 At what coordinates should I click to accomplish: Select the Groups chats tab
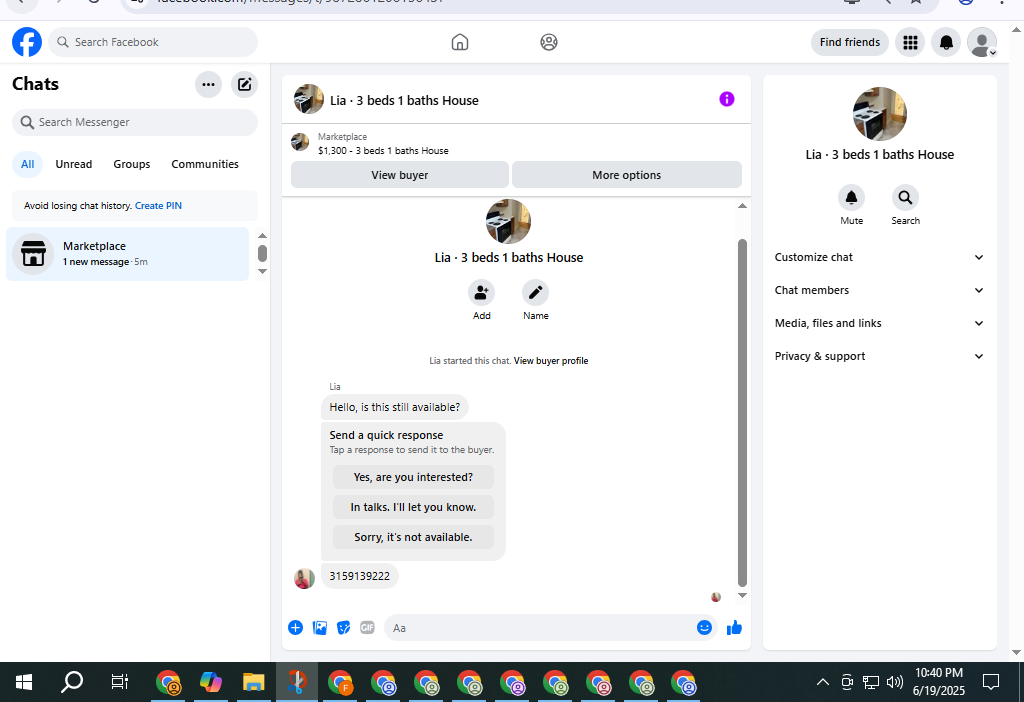132,165
